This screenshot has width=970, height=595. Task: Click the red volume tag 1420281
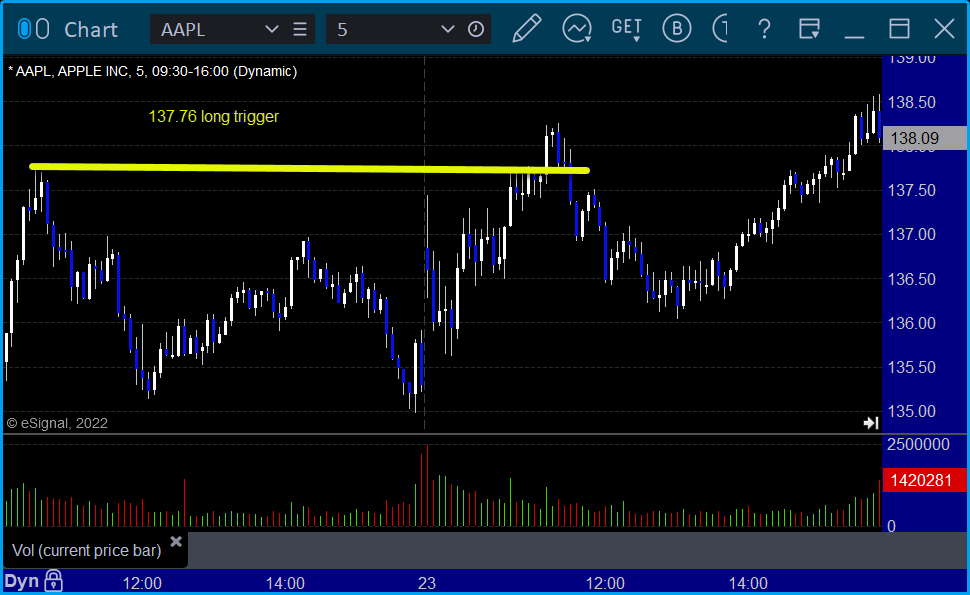924,480
